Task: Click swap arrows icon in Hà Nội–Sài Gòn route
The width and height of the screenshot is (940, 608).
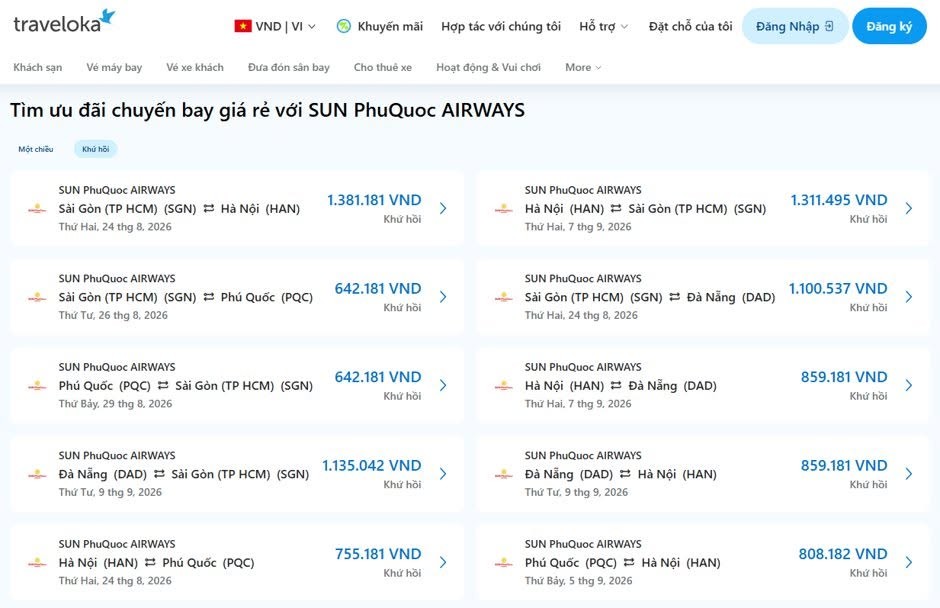Action: point(616,209)
